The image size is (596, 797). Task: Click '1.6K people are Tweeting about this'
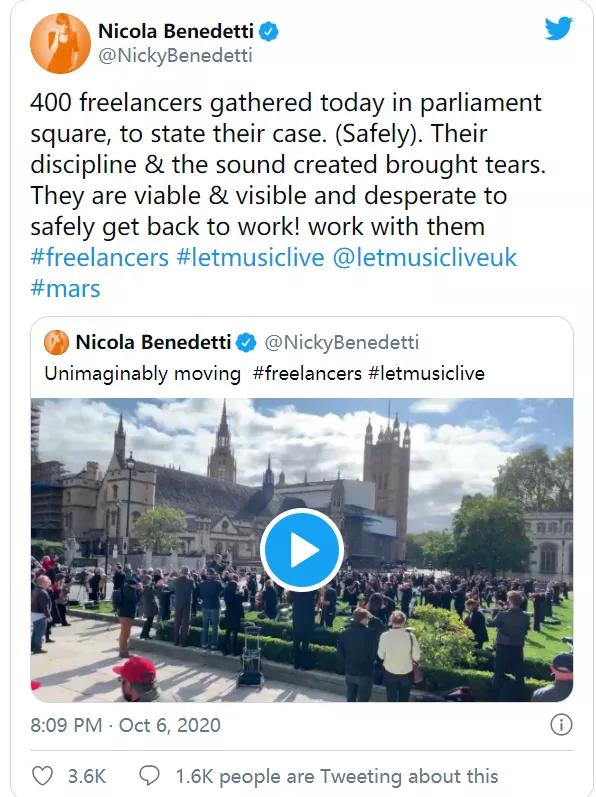pos(337,776)
